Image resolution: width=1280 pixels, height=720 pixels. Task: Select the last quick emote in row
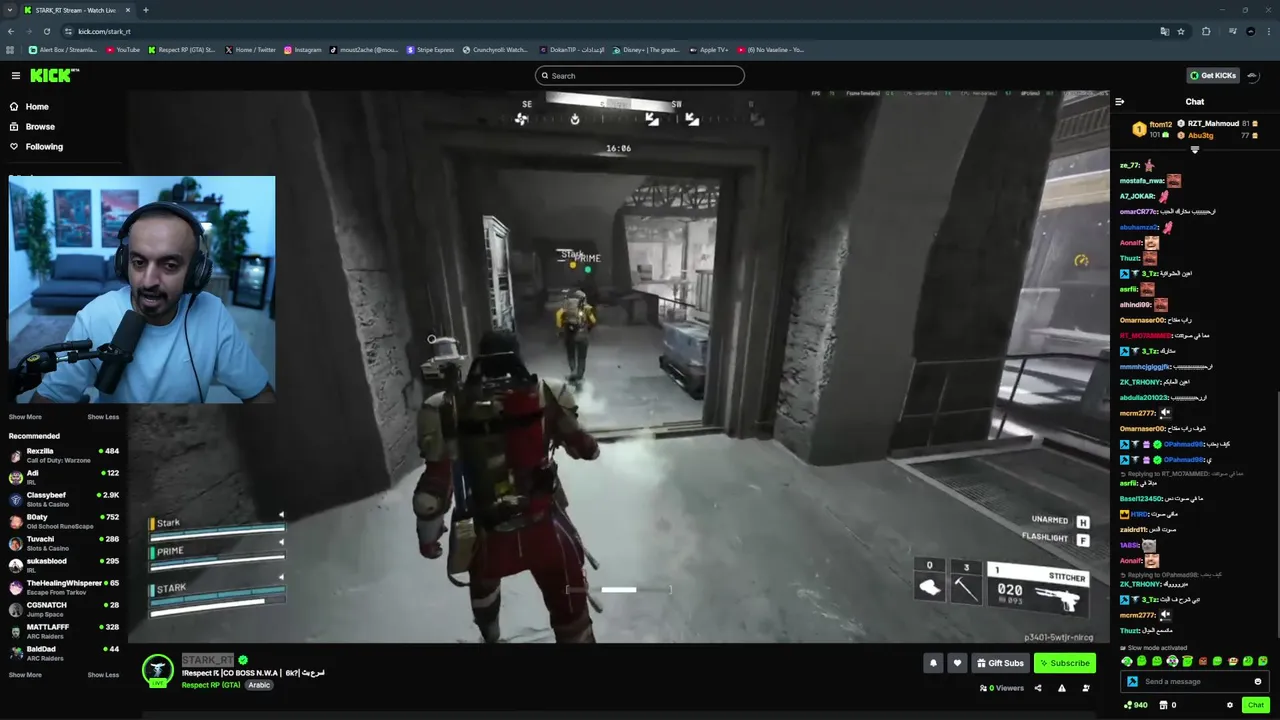pyautogui.click(x=1263, y=661)
